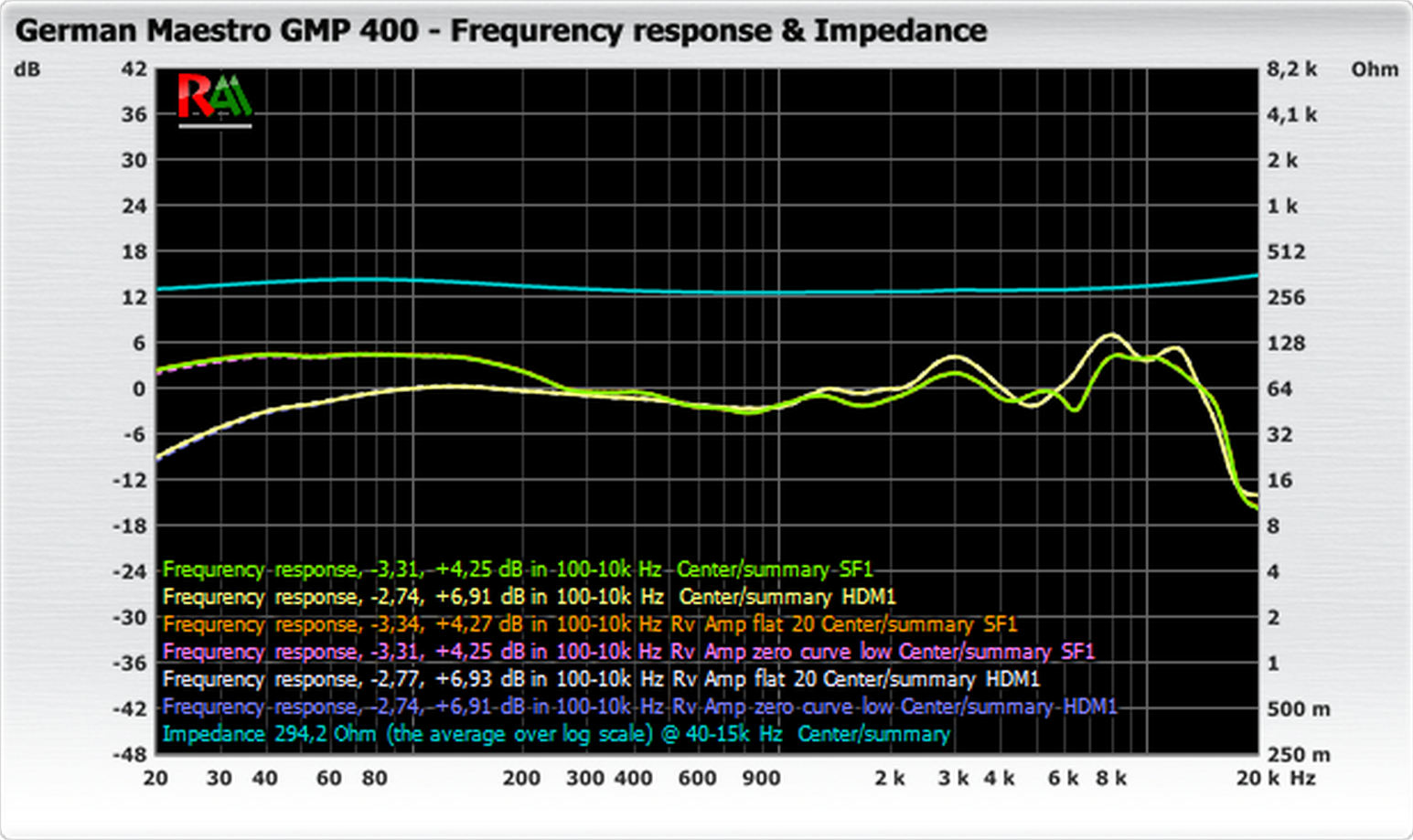
Task: Click the 'Hz' unit label on frequency axis
Action: pos(1302,778)
